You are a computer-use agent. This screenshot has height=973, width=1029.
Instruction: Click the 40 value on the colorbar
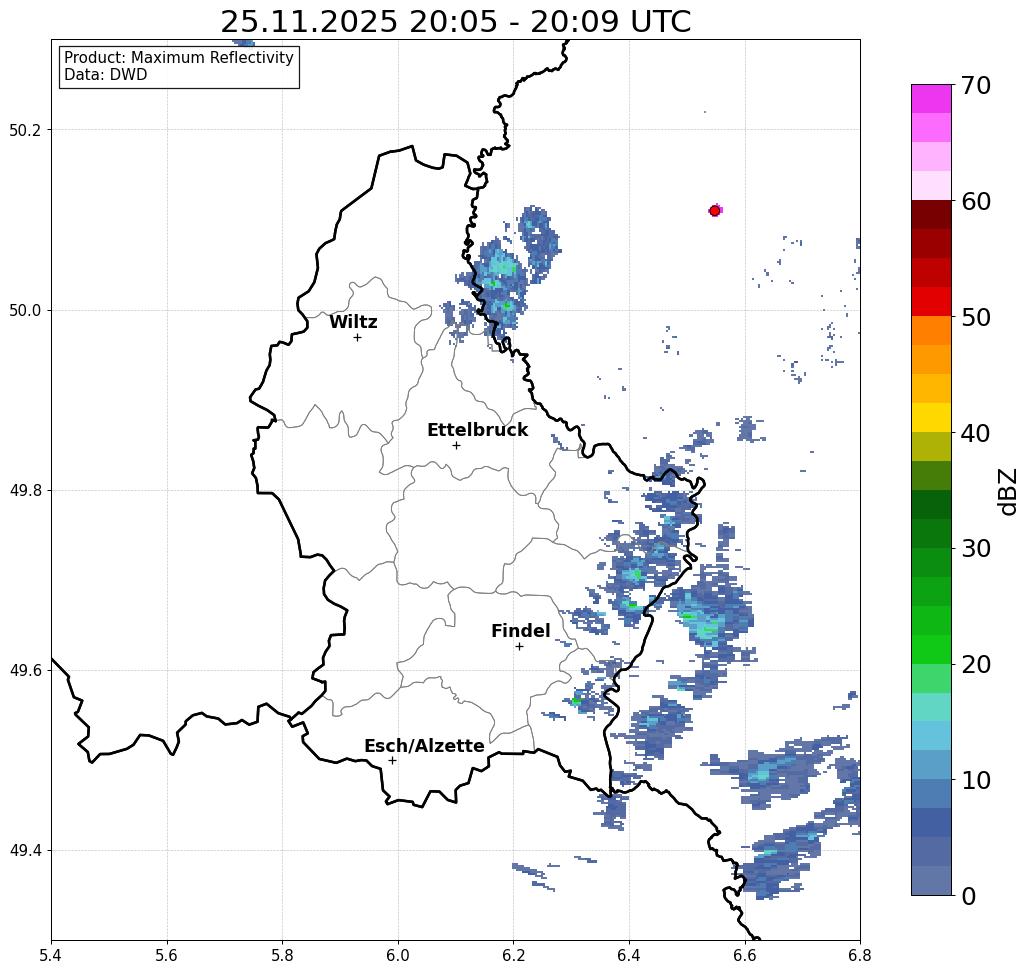[976, 433]
